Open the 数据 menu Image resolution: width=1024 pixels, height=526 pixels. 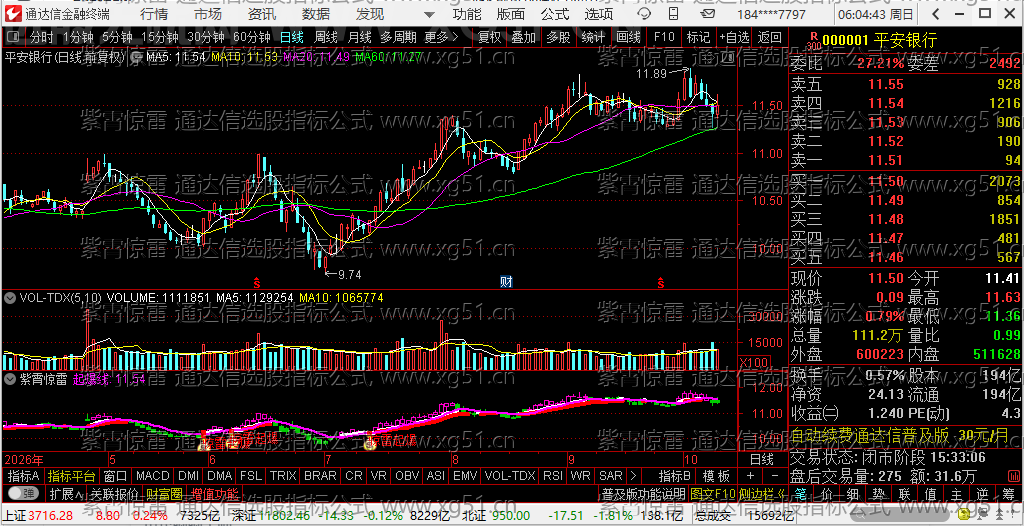316,14
